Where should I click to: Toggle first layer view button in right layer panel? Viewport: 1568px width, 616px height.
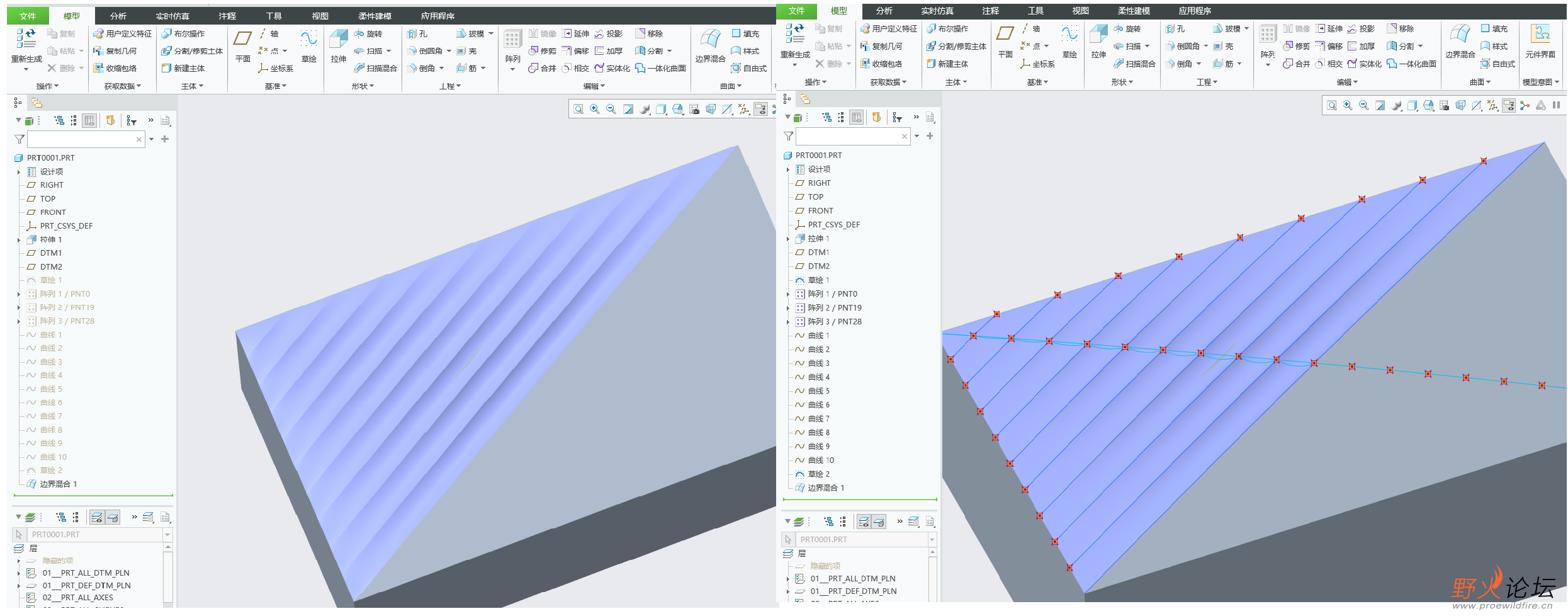click(864, 522)
